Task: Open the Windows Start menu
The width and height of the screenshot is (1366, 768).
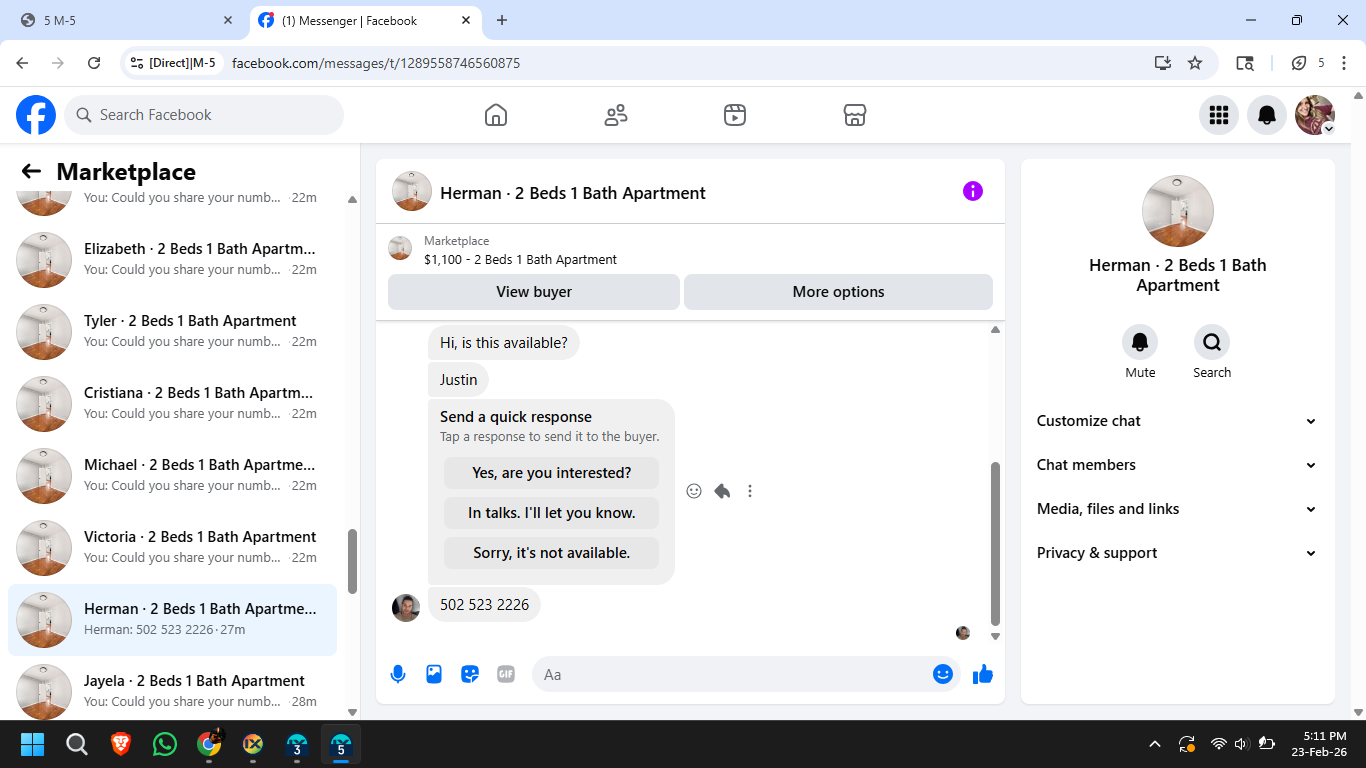Action: (x=33, y=744)
